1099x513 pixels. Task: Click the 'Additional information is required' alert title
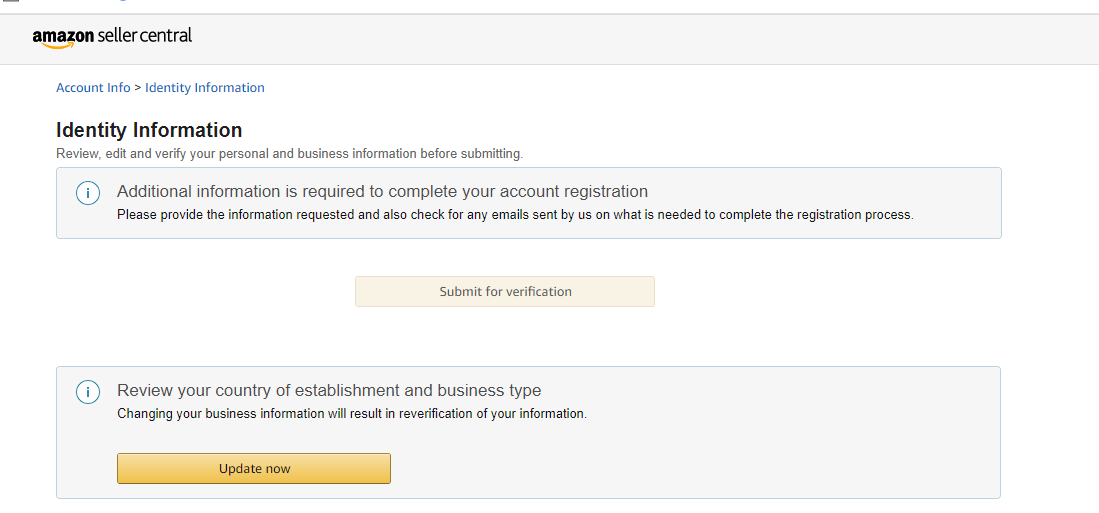point(382,191)
